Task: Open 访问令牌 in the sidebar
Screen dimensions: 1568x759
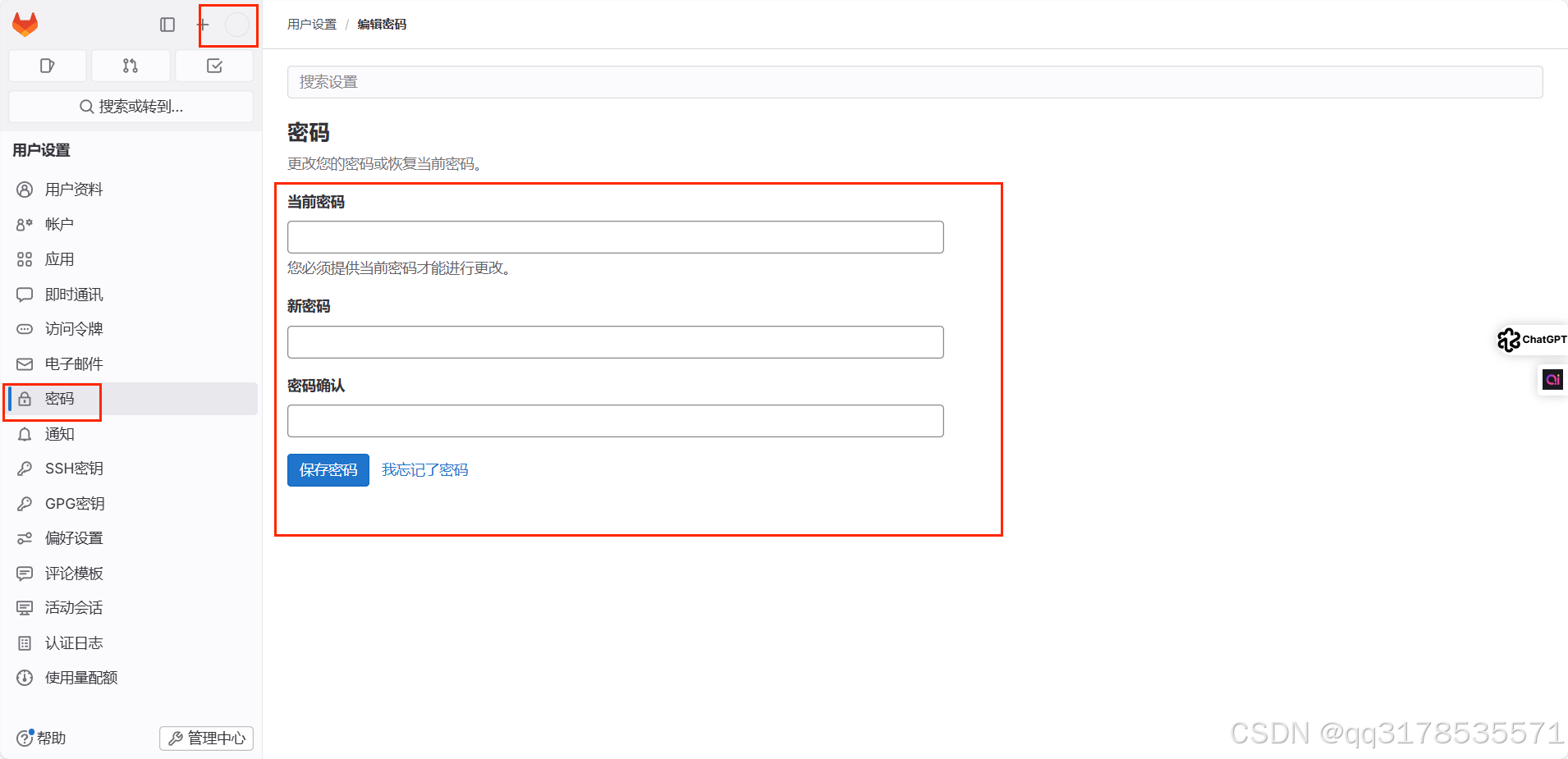Action: (131, 329)
